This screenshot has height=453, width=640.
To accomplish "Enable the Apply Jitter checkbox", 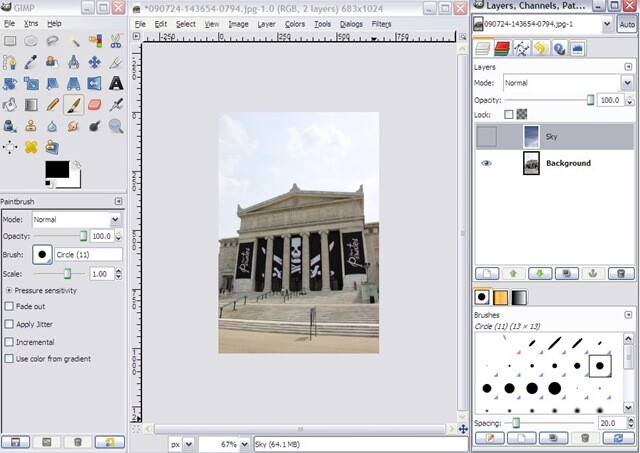I will 9,324.
